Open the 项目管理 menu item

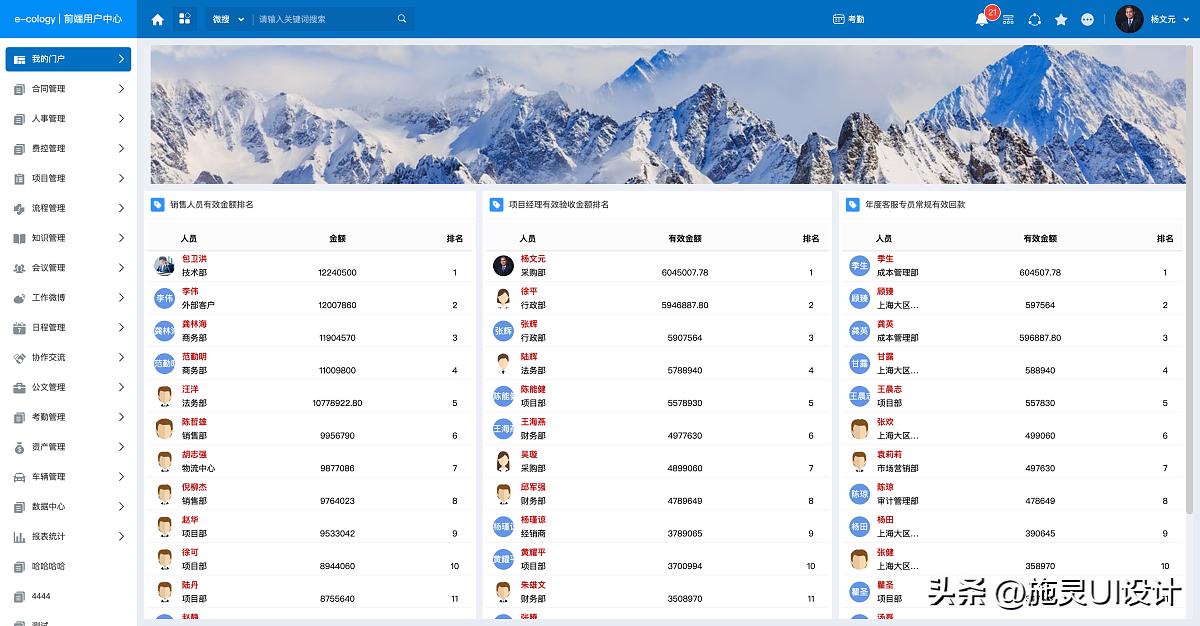[x=68, y=179]
